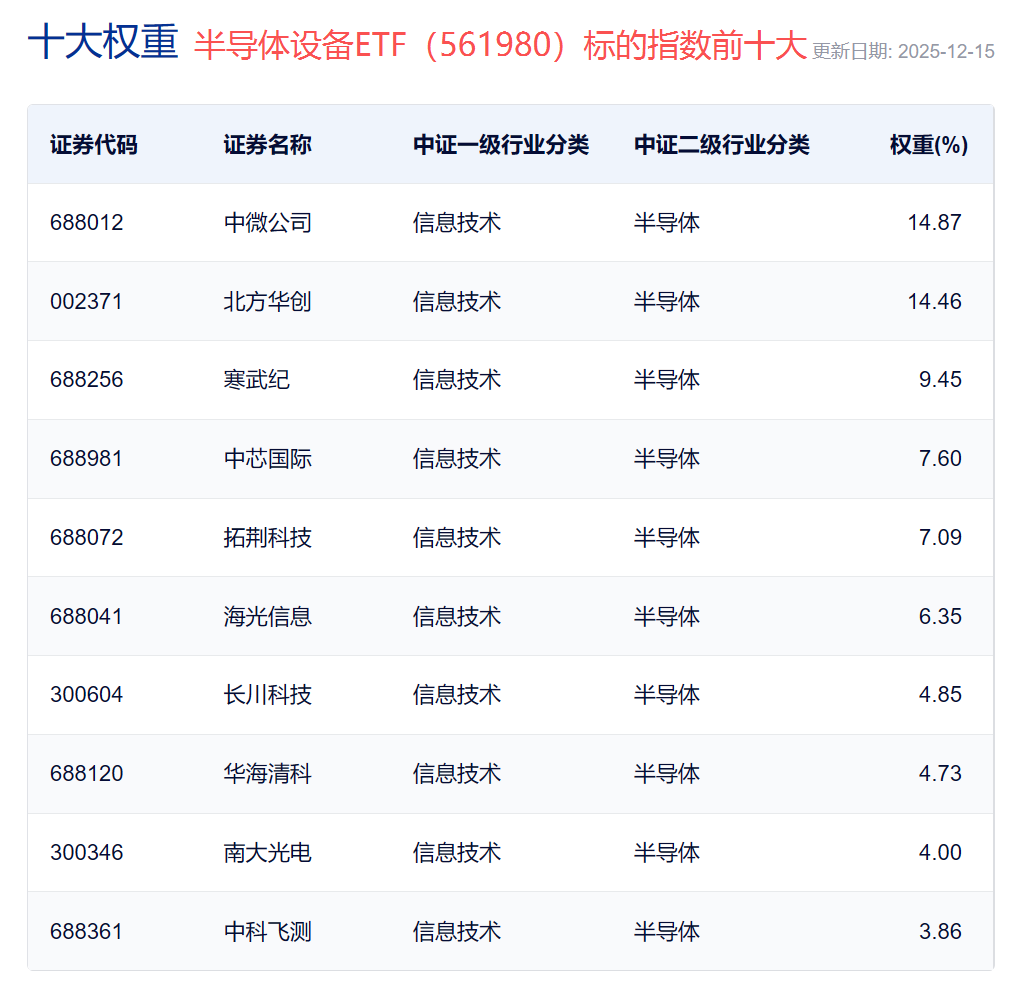Click 半导体 in the 中微公司 row

tap(667, 223)
